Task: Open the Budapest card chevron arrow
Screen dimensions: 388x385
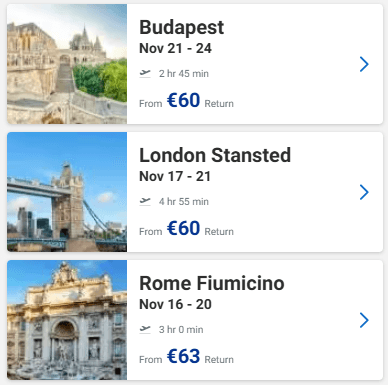Action: point(364,64)
